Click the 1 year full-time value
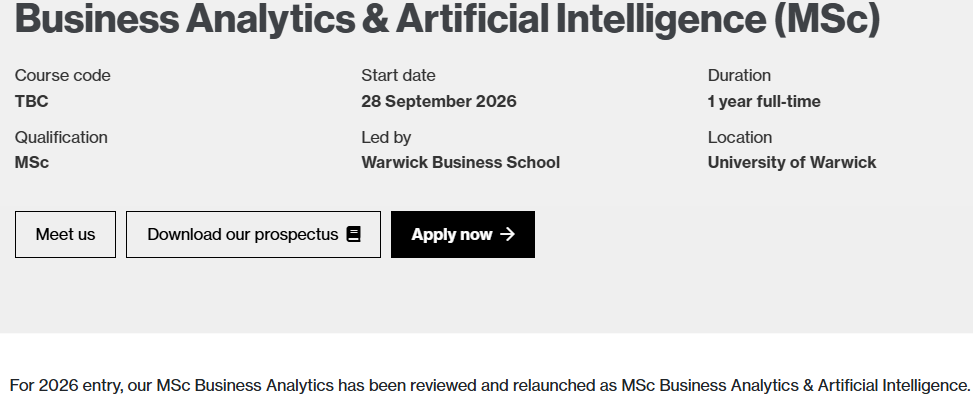This screenshot has width=973, height=403. pyautogui.click(x=764, y=101)
